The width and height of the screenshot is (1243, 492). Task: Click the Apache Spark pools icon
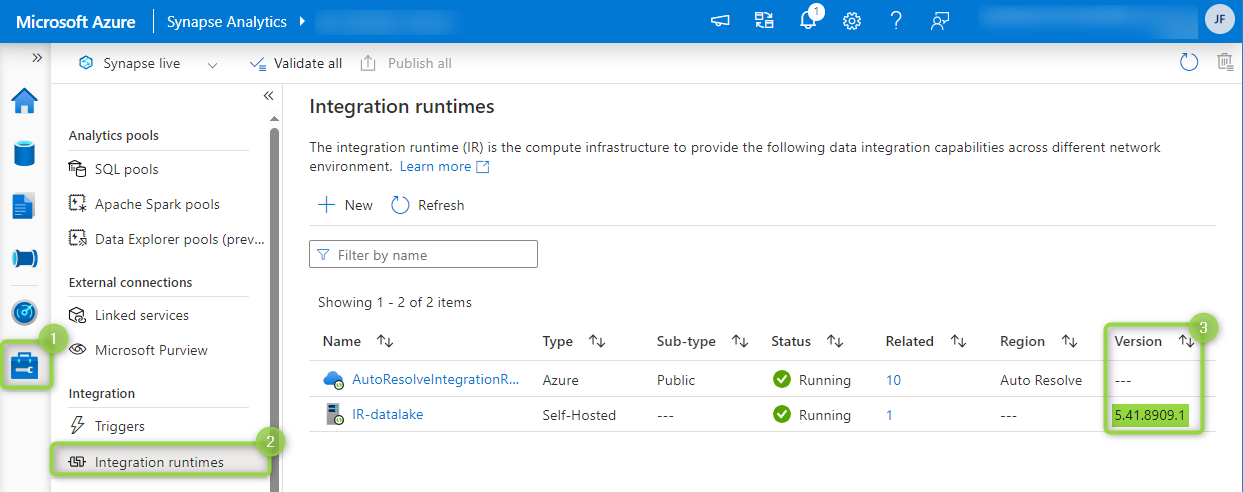[78, 204]
